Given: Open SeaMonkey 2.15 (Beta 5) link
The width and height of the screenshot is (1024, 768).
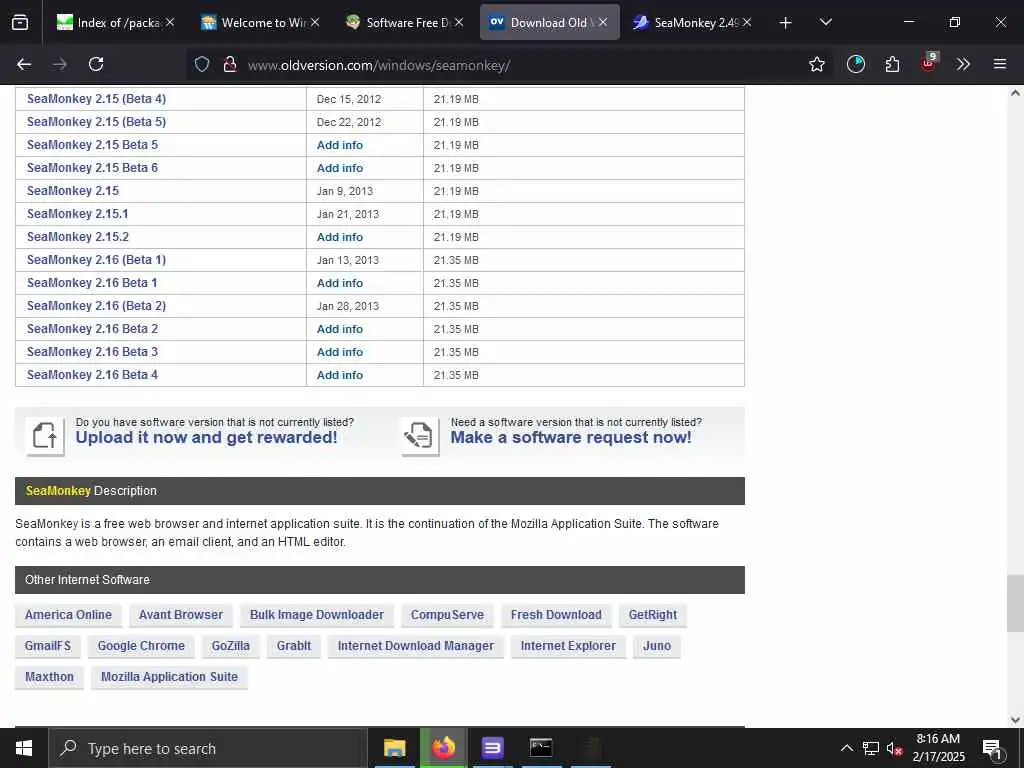Looking at the screenshot, I should tap(96, 121).
